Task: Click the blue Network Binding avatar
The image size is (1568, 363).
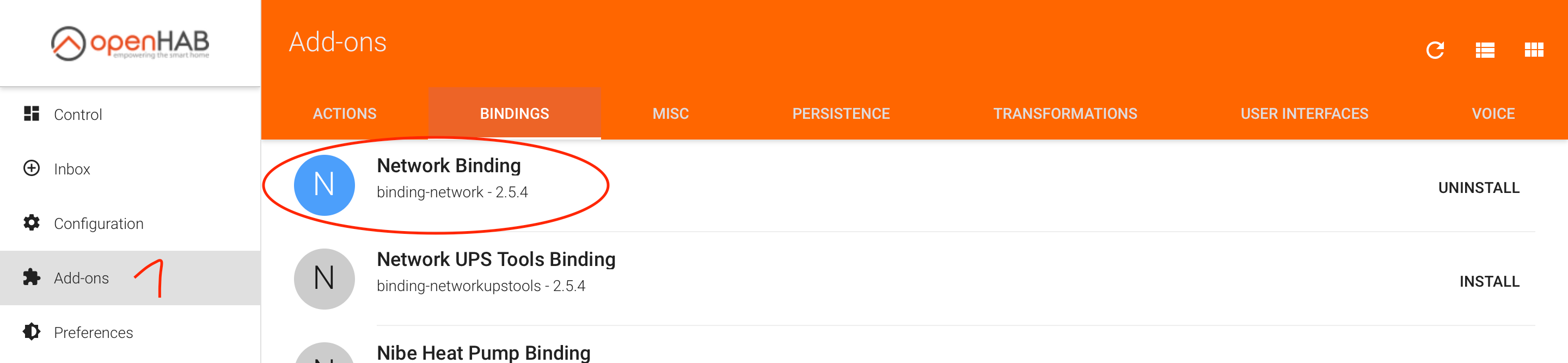Action: pyautogui.click(x=324, y=185)
